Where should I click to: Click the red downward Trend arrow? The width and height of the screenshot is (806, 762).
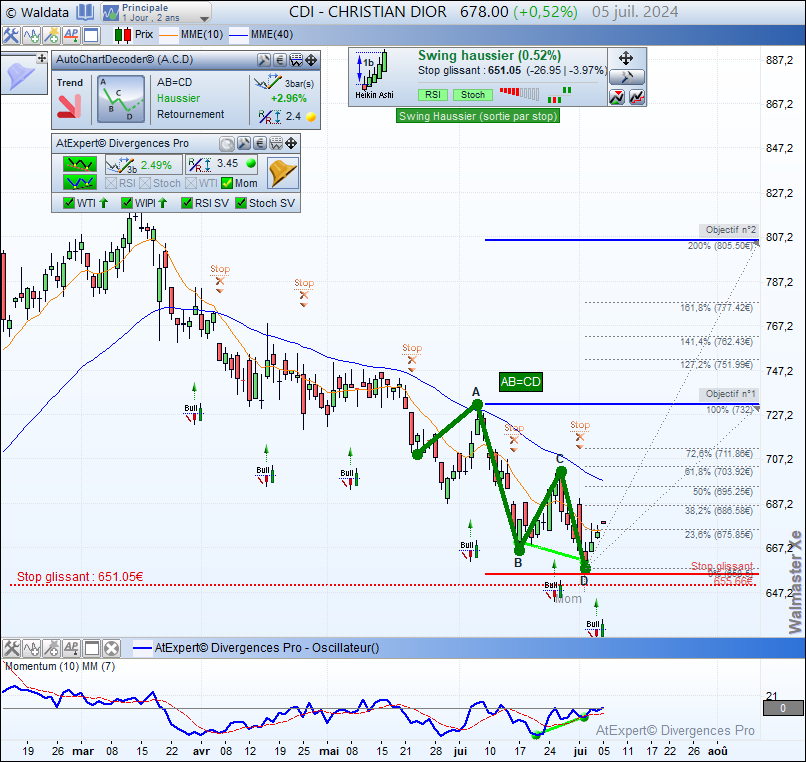tap(69, 106)
